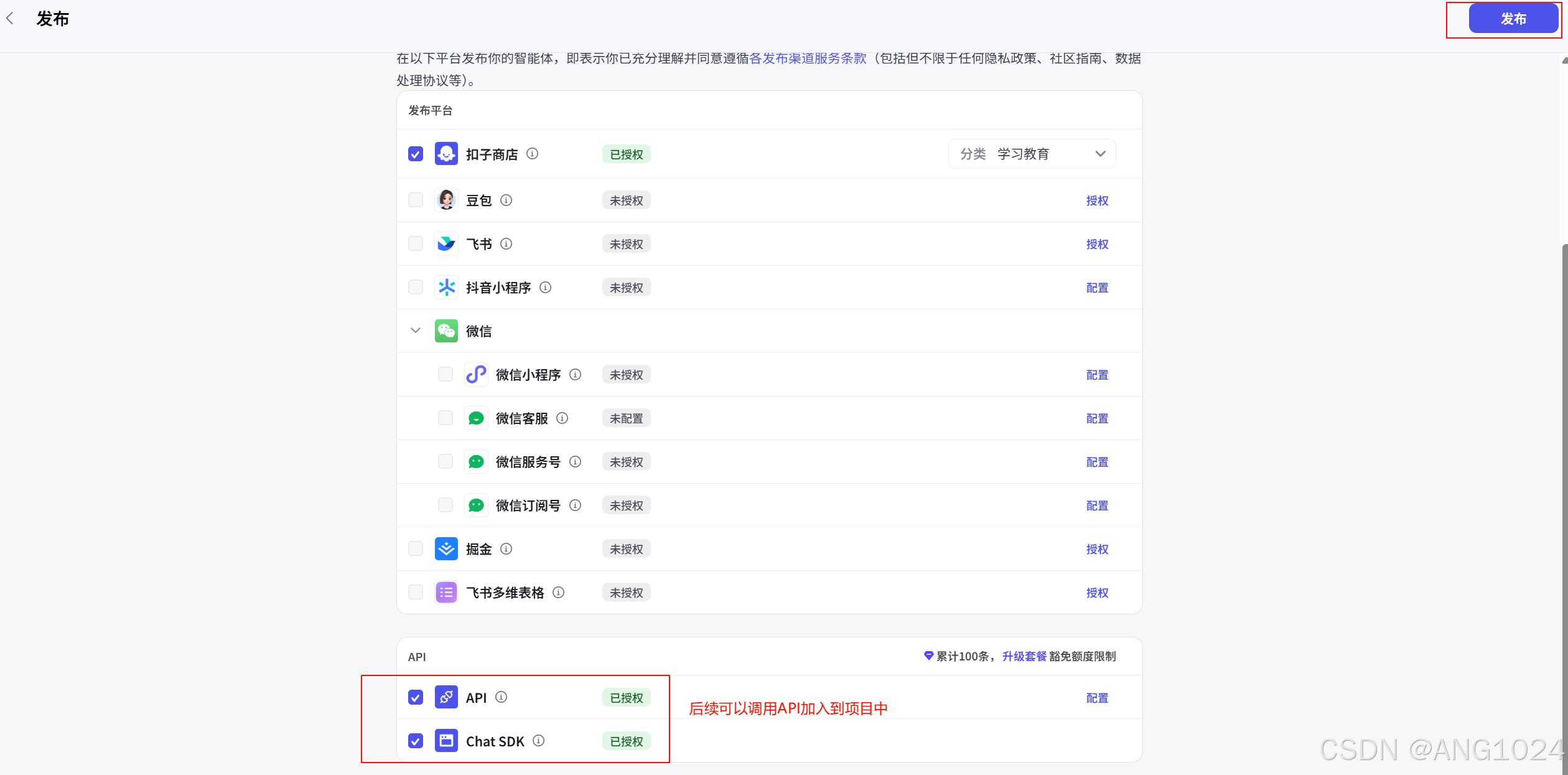Enable the 豆包 platform checkbox

pyautogui.click(x=416, y=200)
